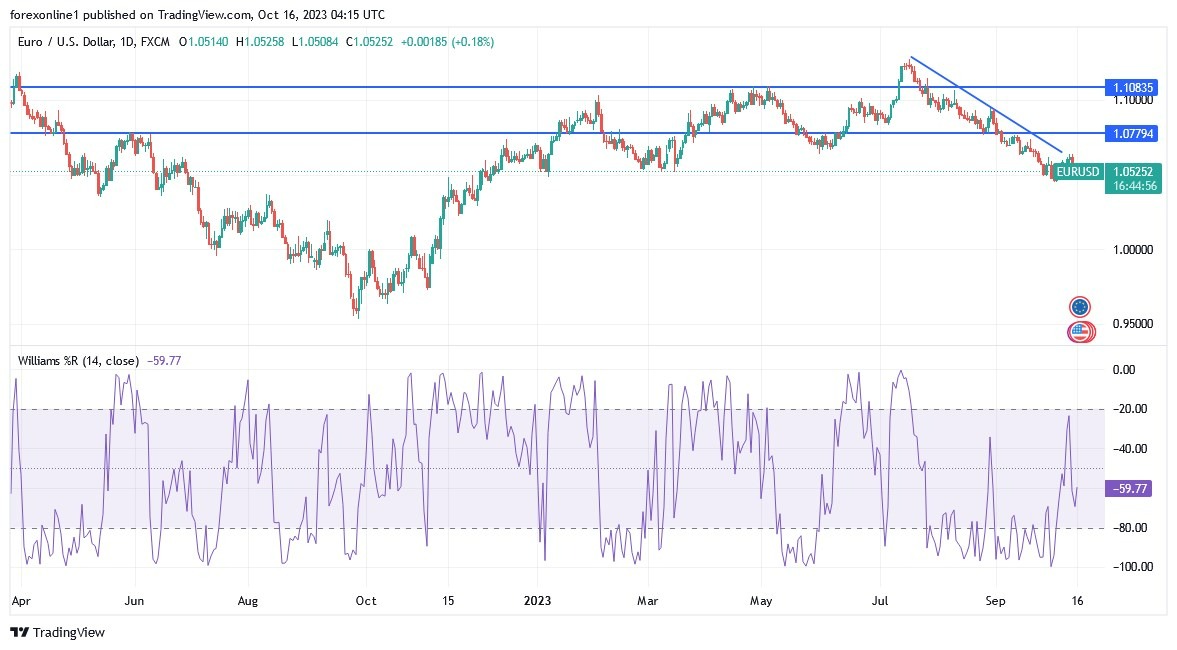The image size is (1177, 650).
Task: Open TradingView via the bottom-left logo
Action: pyautogui.click(x=55, y=633)
